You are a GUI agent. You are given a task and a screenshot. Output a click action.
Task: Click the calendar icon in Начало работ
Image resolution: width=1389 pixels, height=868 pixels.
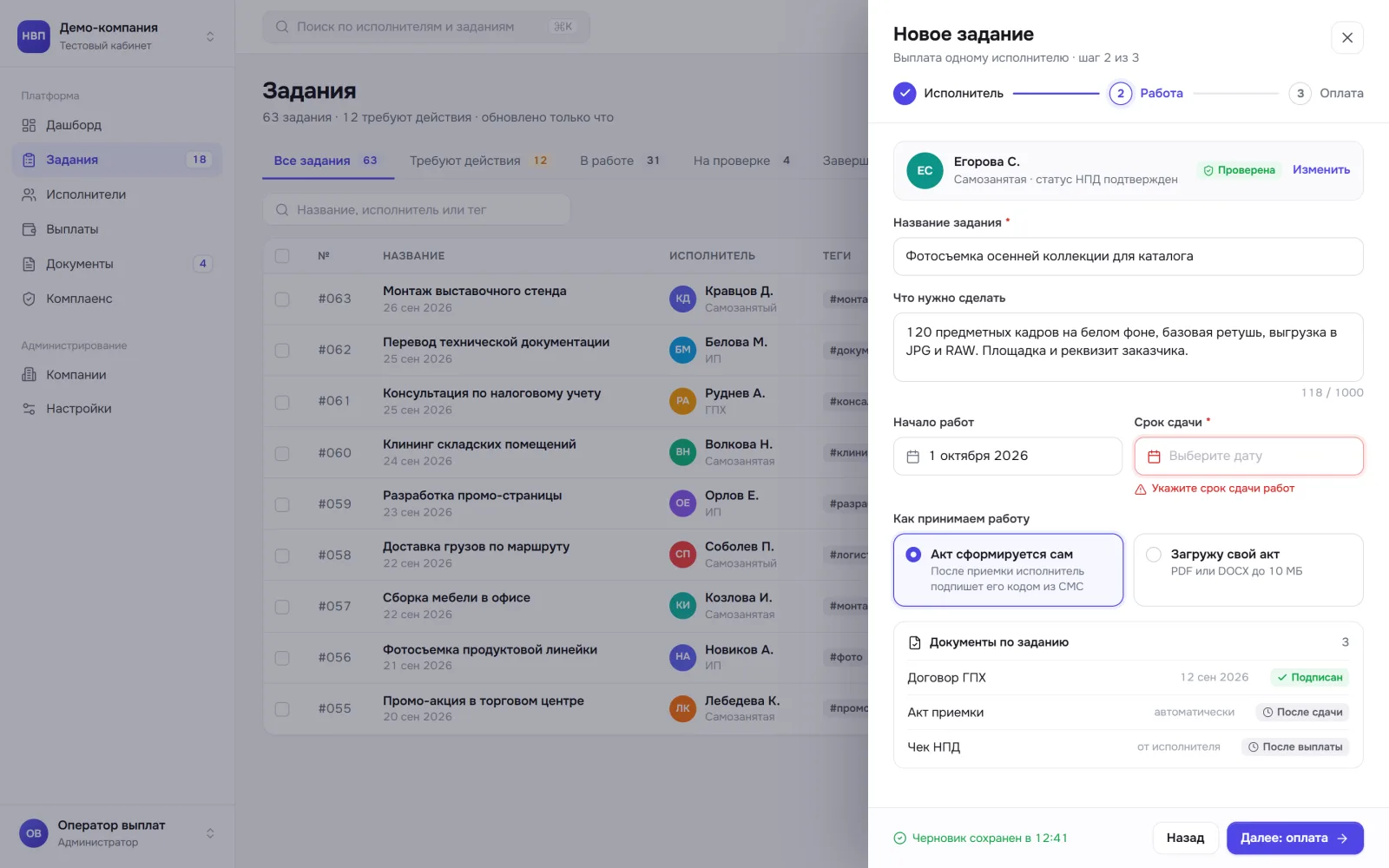point(913,457)
